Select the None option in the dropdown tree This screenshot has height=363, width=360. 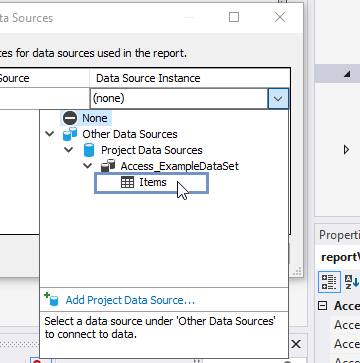pos(86,118)
